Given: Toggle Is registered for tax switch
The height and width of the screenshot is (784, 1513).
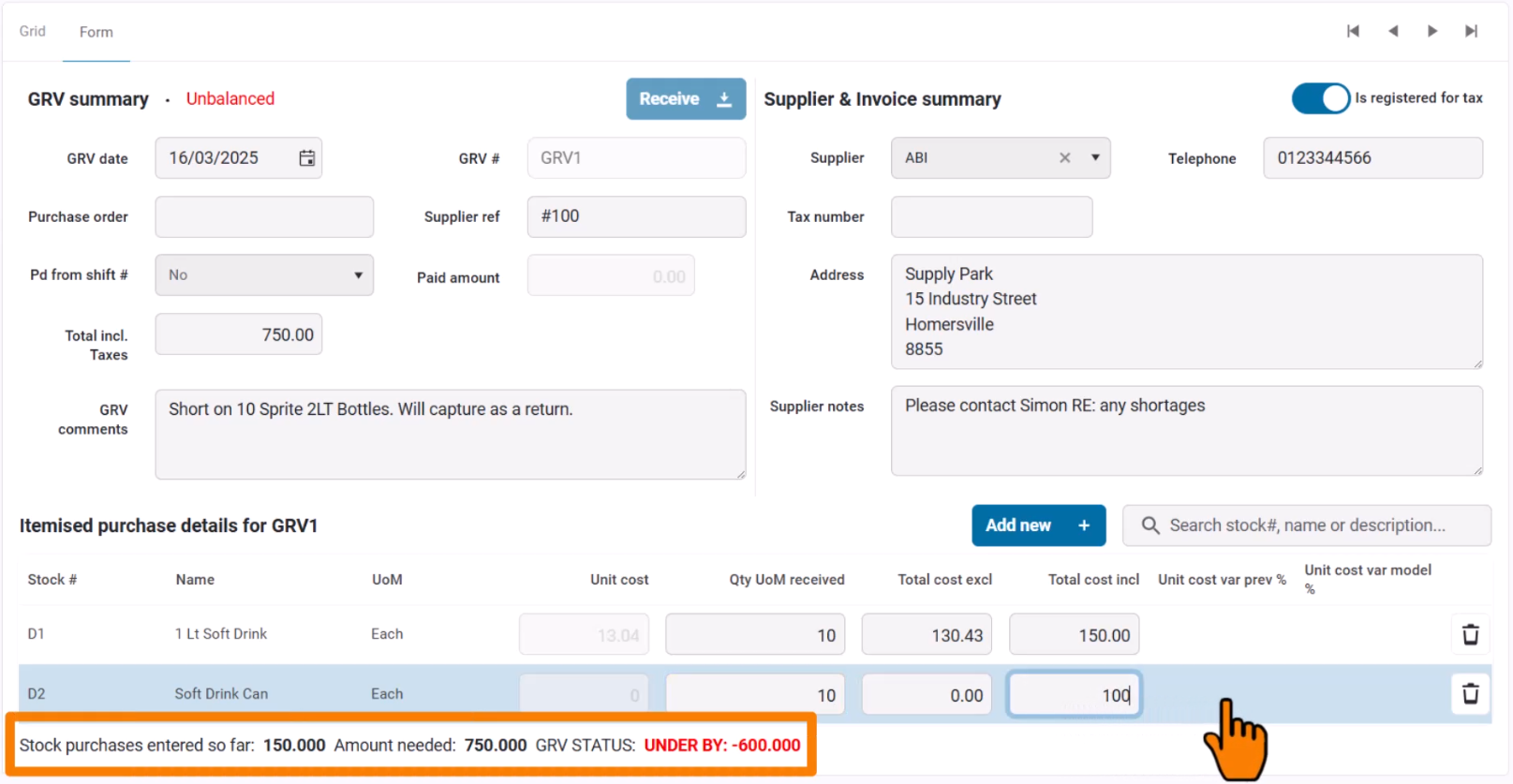Looking at the screenshot, I should click(1320, 98).
